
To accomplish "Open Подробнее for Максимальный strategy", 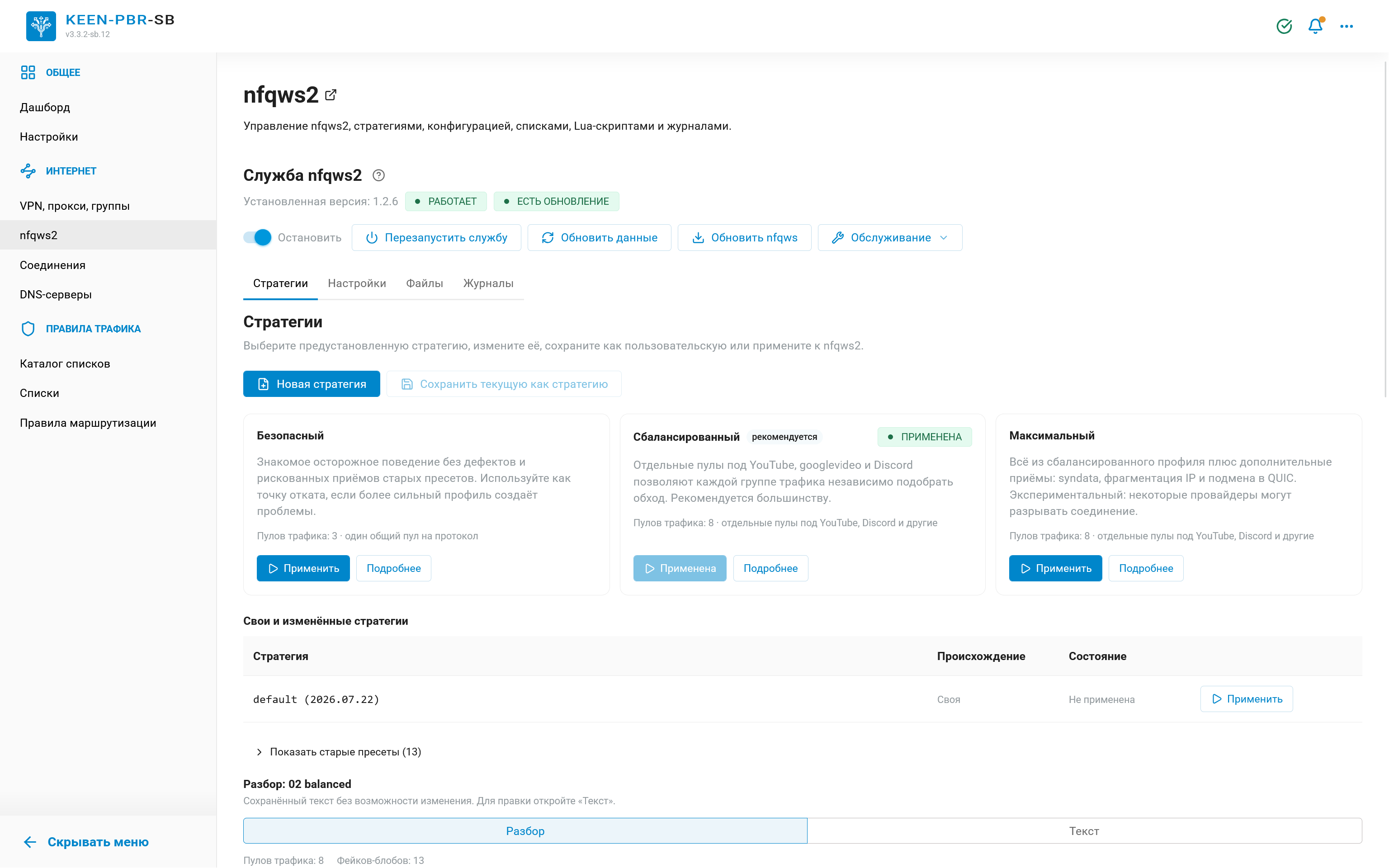I will pyautogui.click(x=1146, y=568).
